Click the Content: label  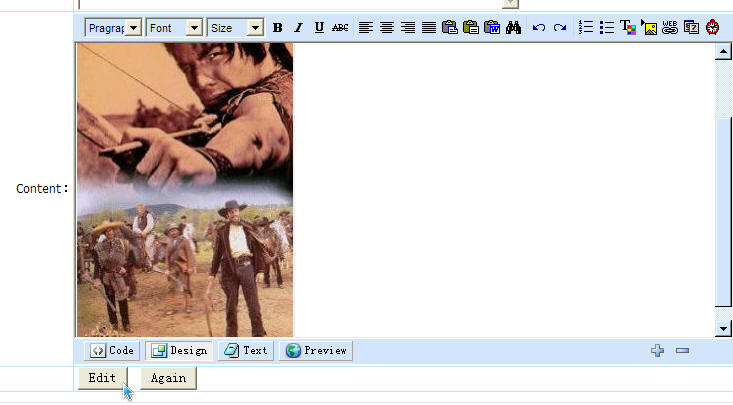(42, 188)
